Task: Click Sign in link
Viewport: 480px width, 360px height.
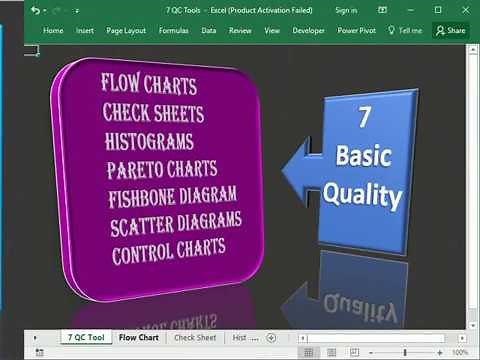Action: pos(346,11)
